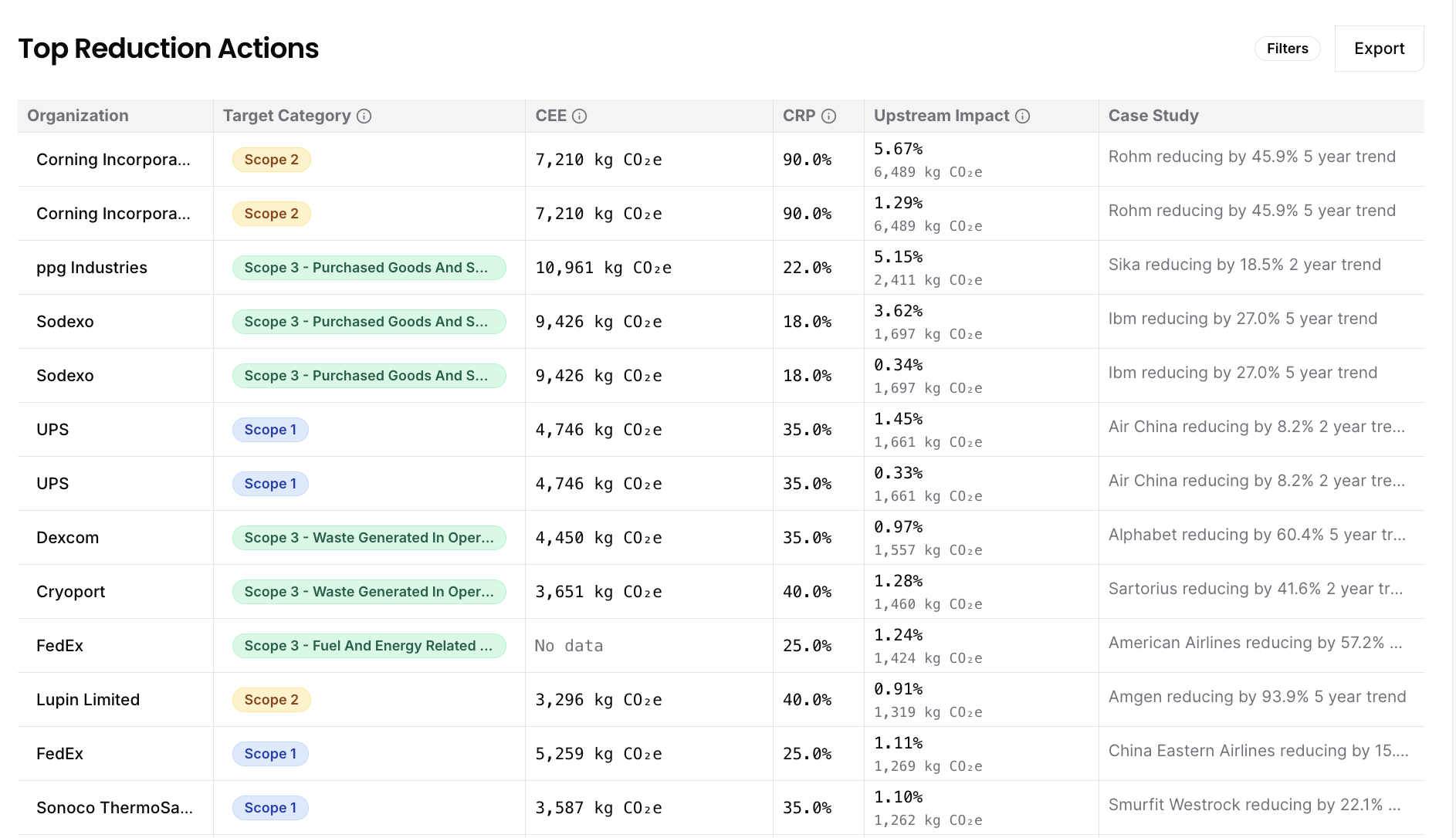Open the Amgen reducing by 93.9% case study

click(x=1257, y=697)
